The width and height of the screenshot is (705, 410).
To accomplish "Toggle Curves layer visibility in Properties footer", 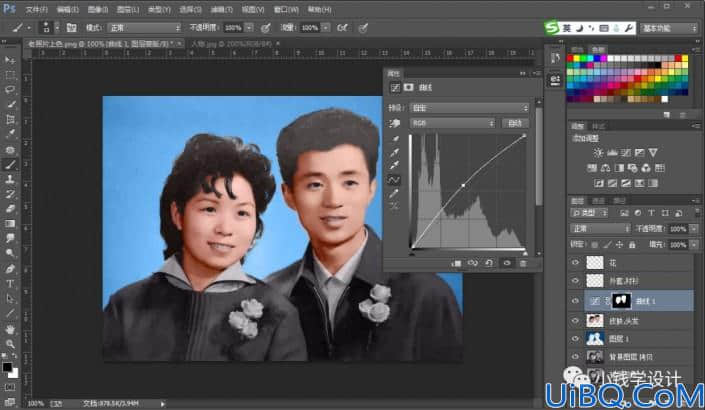I will coord(507,263).
